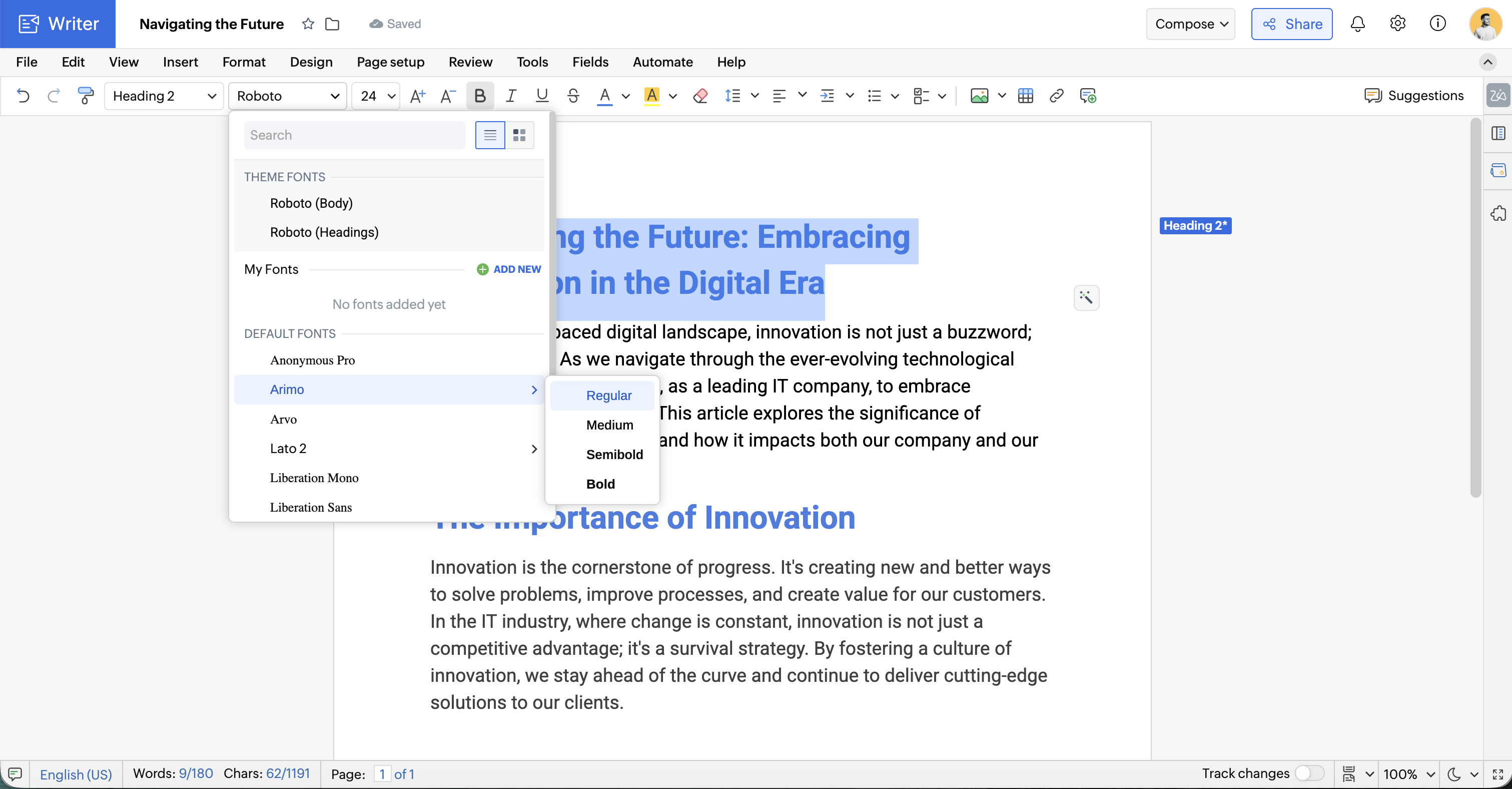Click the insert link icon
Viewport: 1512px width, 789px height.
coord(1056,95)
